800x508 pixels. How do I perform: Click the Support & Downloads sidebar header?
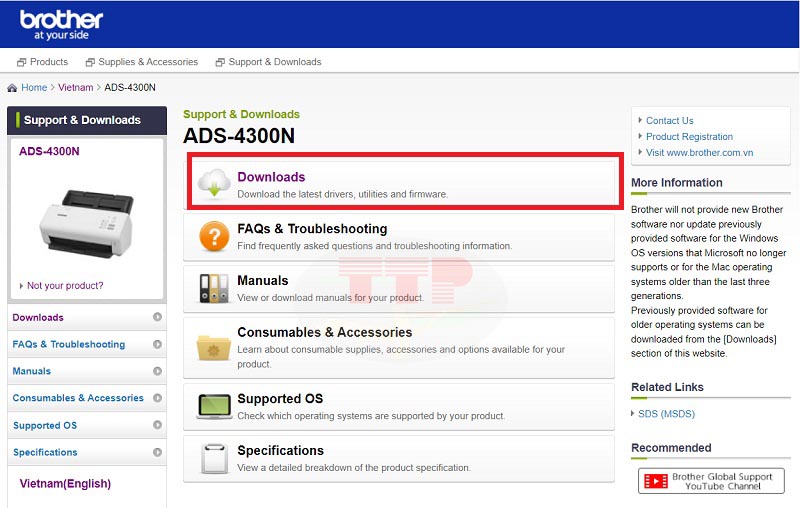point(87,120)
